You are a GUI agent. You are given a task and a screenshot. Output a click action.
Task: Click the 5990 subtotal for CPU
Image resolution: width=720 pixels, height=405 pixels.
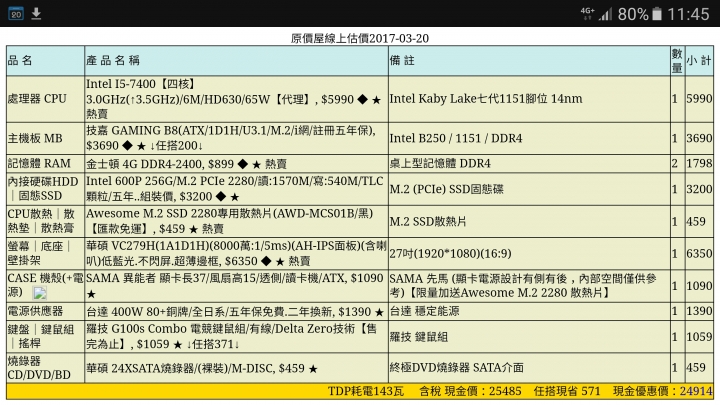[699, 99]
